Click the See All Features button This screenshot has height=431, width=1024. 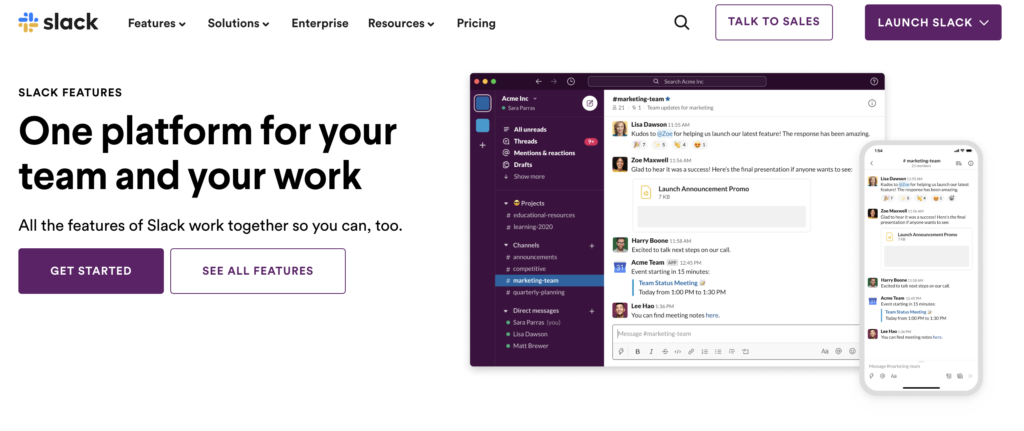258,271
